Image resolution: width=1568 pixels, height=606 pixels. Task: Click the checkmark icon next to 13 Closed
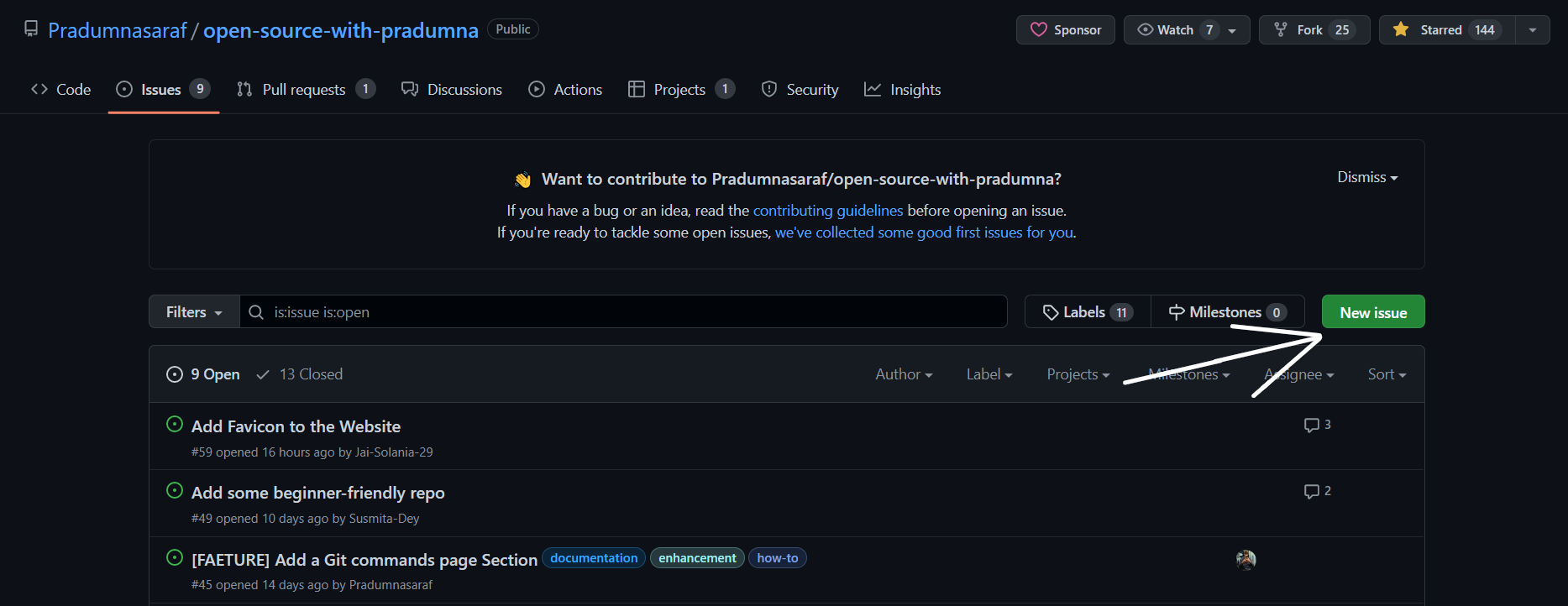pos(263,374)
